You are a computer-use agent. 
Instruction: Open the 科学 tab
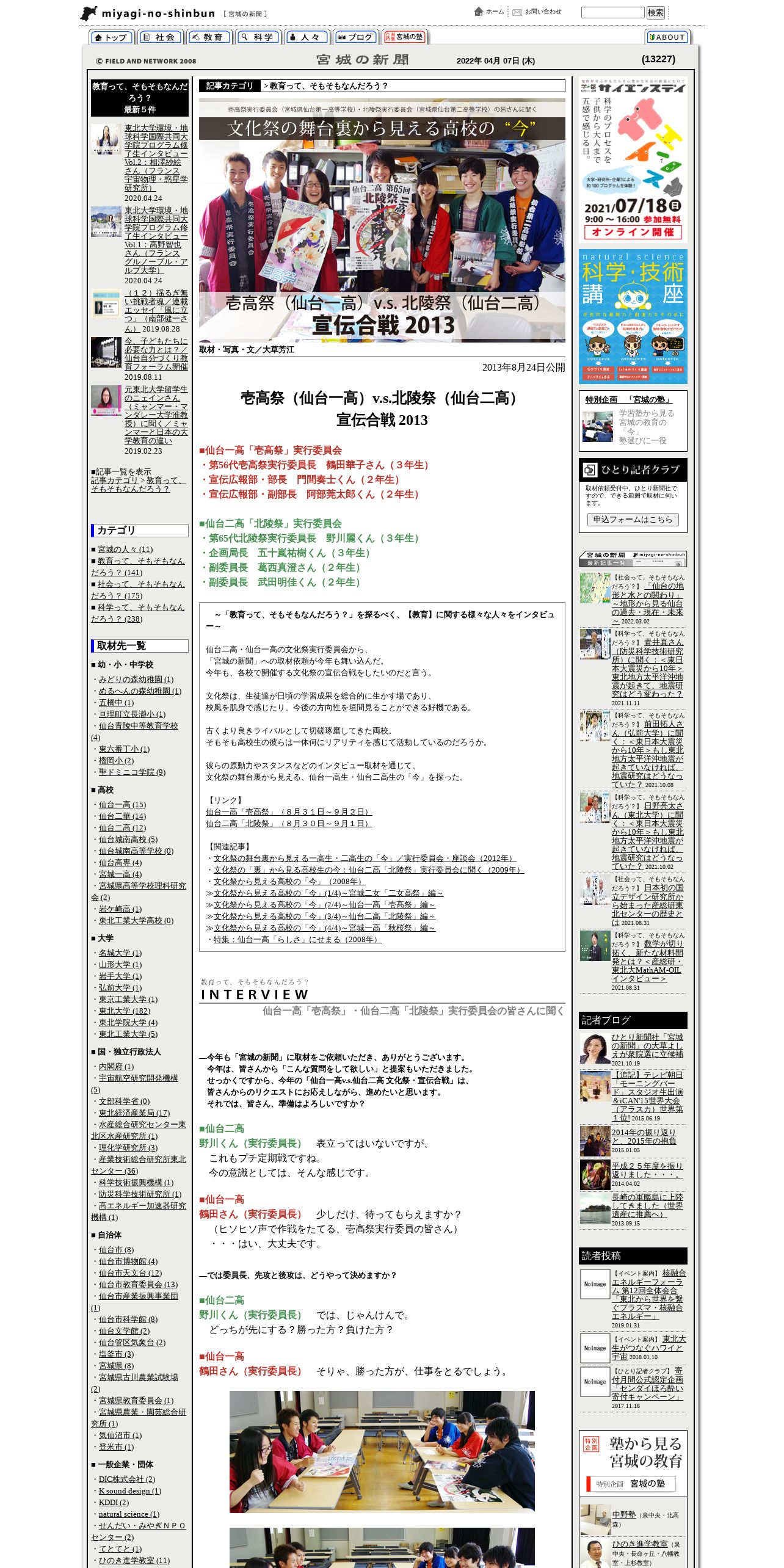coord(258,37)
